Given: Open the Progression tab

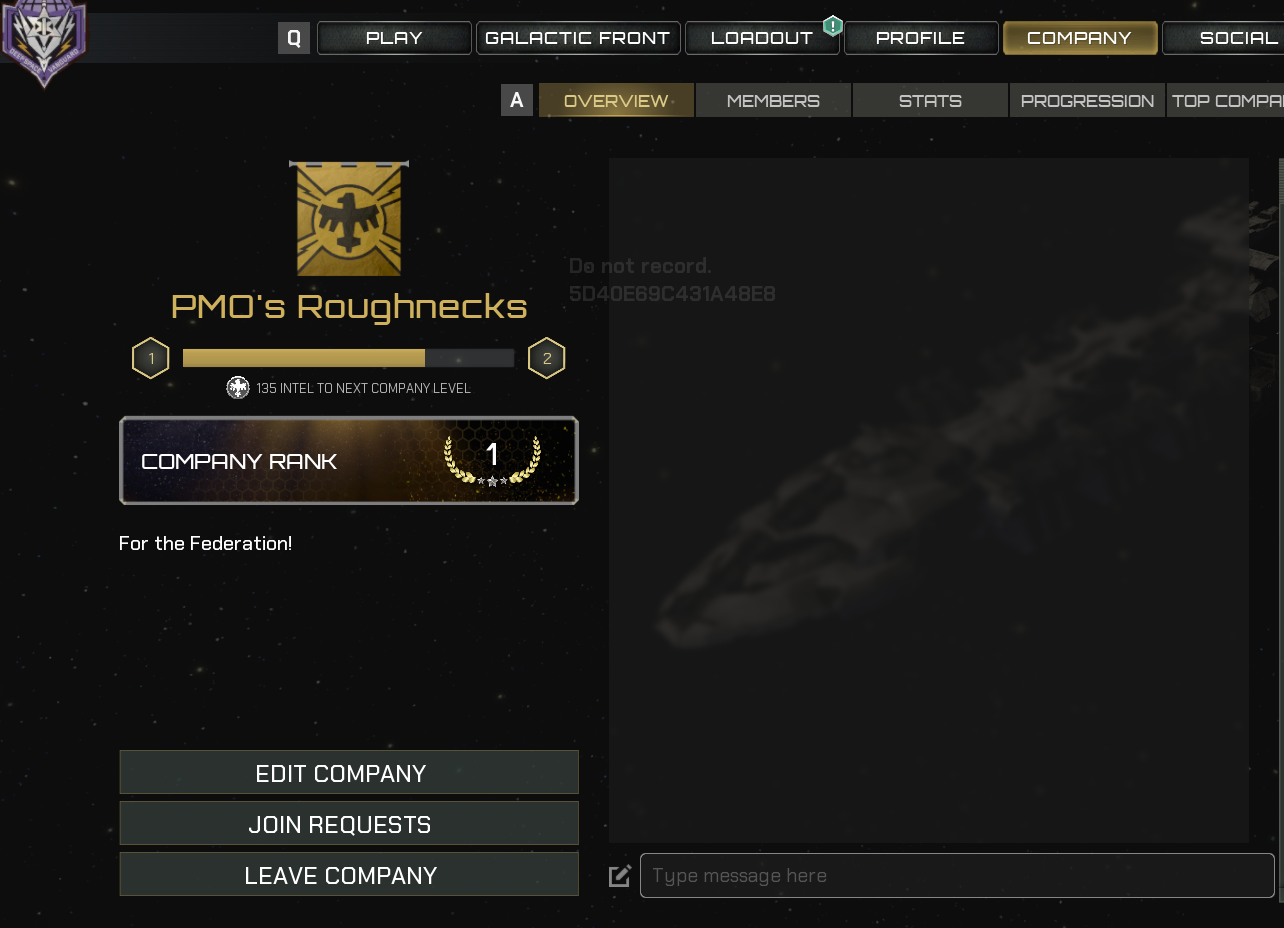Looking at the screenshot, I should (1087, 100).
